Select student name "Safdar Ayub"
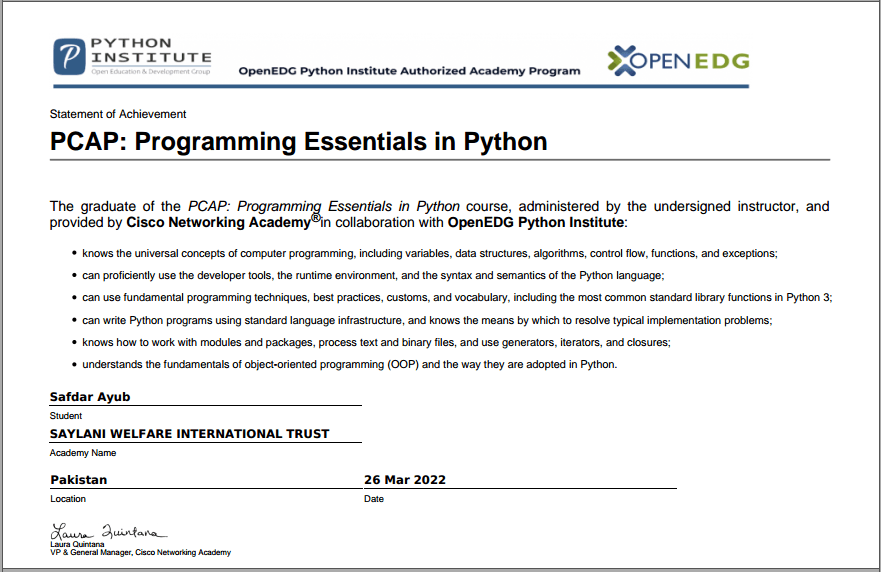The width and height of the screenshot is (881, 572). (x=90, y=397)
